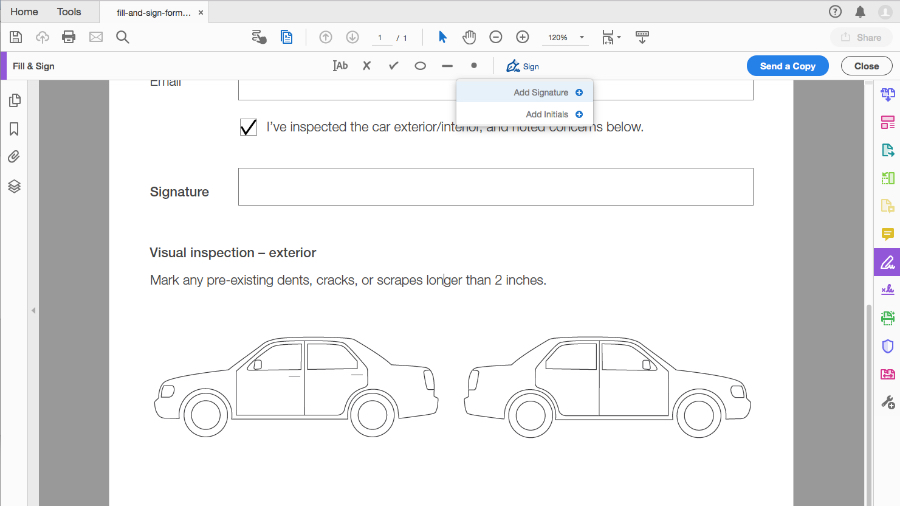Select the Add Text tool

(340, 66)
